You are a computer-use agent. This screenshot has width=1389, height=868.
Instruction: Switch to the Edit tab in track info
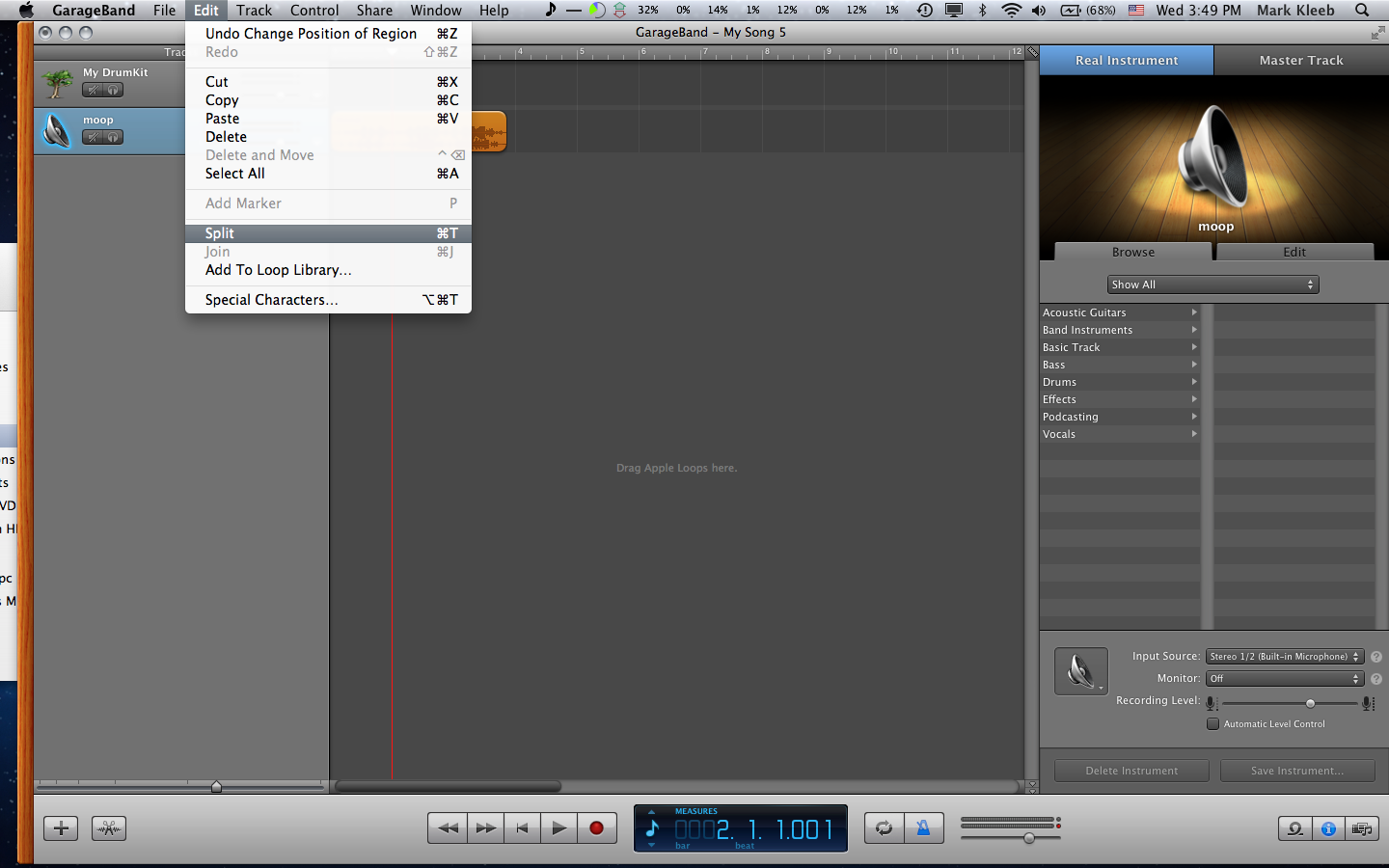(x=1294, y=252)
